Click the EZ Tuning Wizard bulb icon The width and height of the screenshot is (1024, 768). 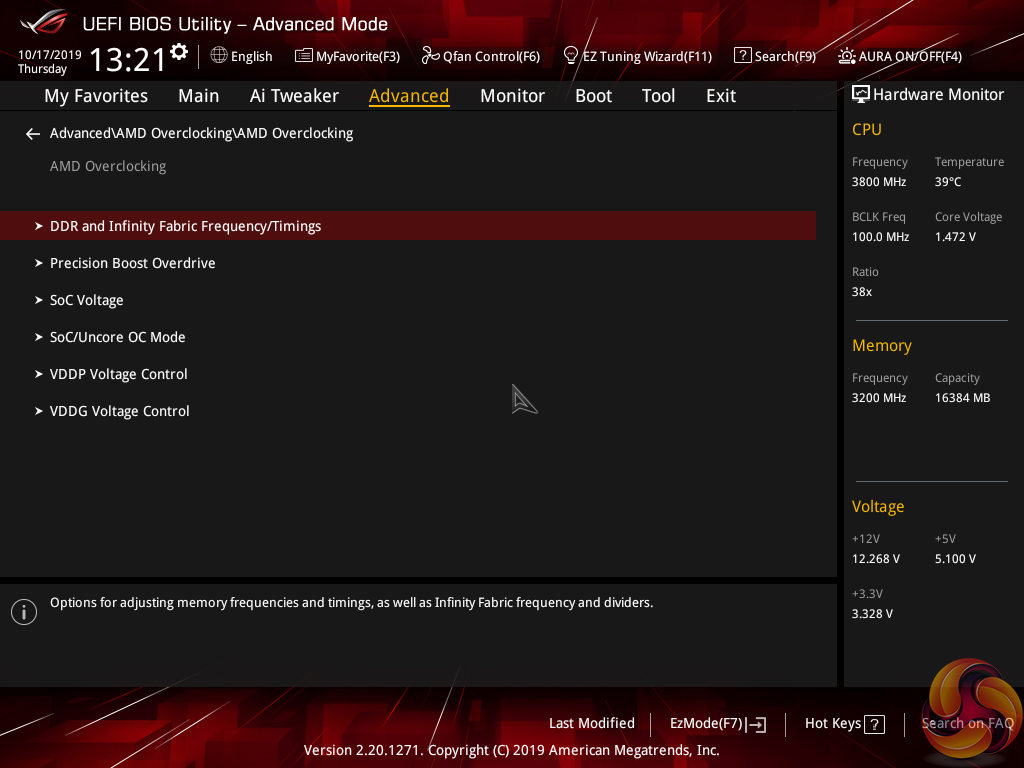571,56
